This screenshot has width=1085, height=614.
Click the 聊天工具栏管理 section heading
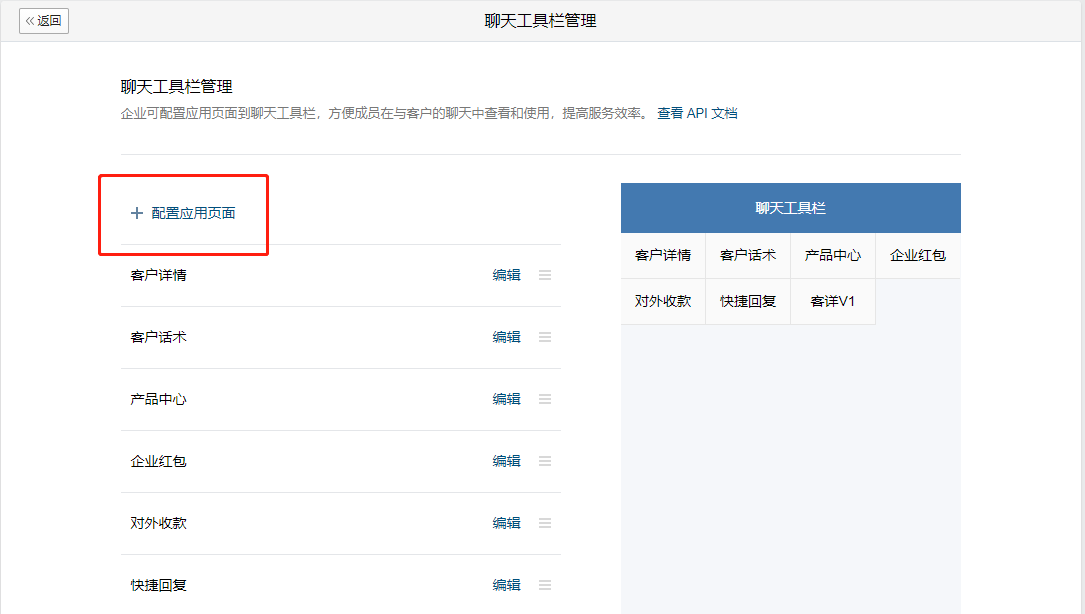(176, 87)
